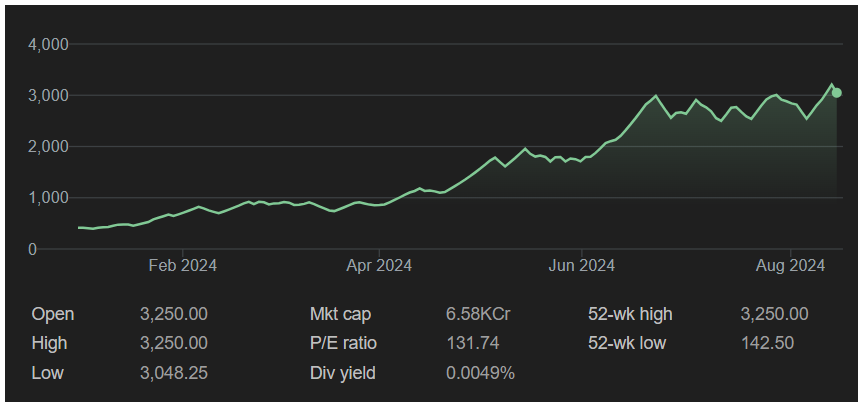The height and width of the screenshot is (407, 863).
Task: Select the Apr 2024 axis label
Action: point(379,266)
